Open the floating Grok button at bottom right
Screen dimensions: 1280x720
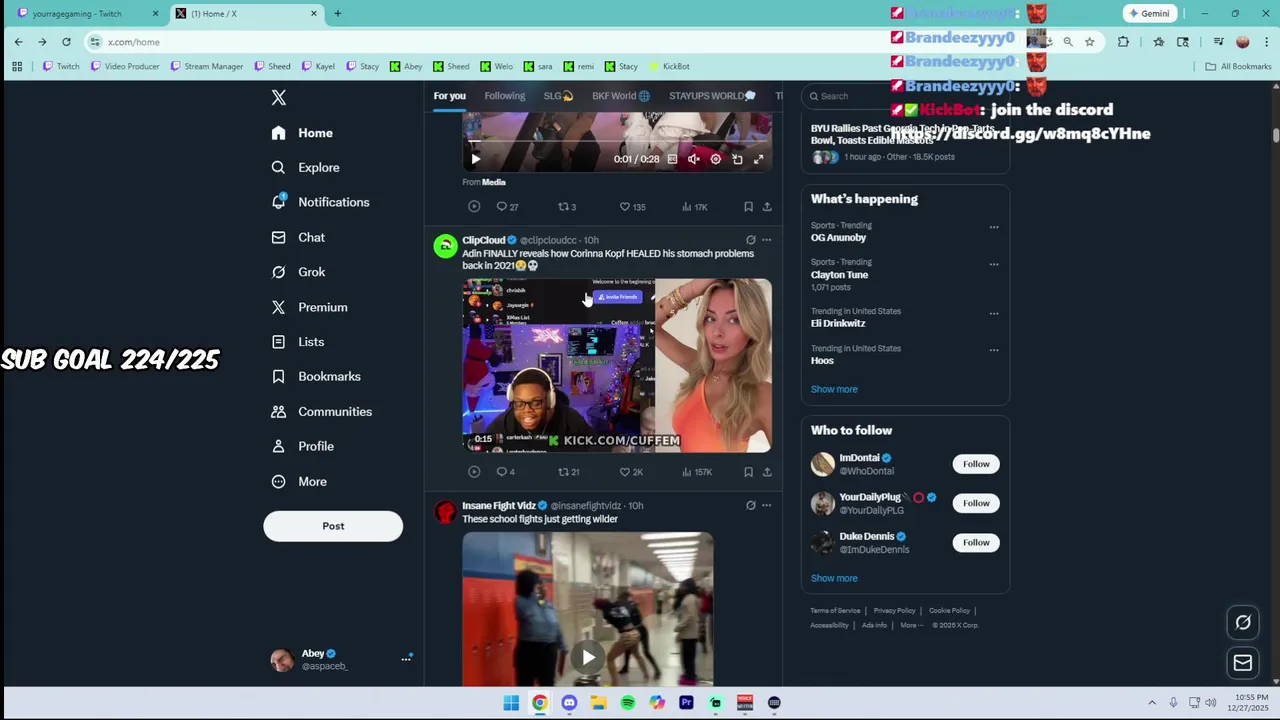click(x=1243, y=622)
